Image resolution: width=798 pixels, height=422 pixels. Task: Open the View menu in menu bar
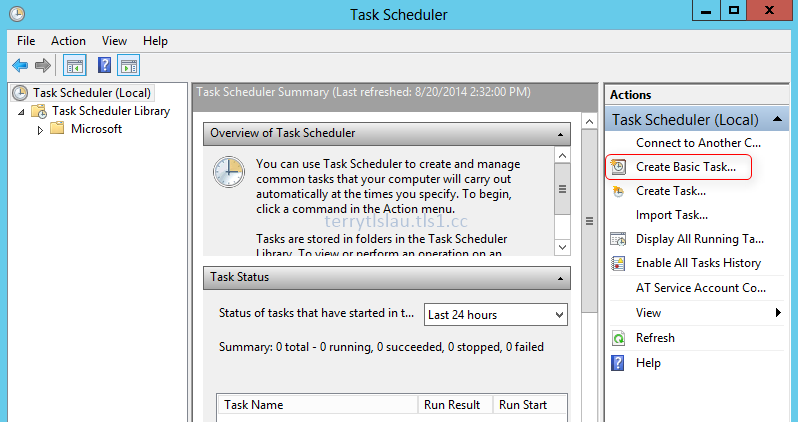tap(114, 41)
